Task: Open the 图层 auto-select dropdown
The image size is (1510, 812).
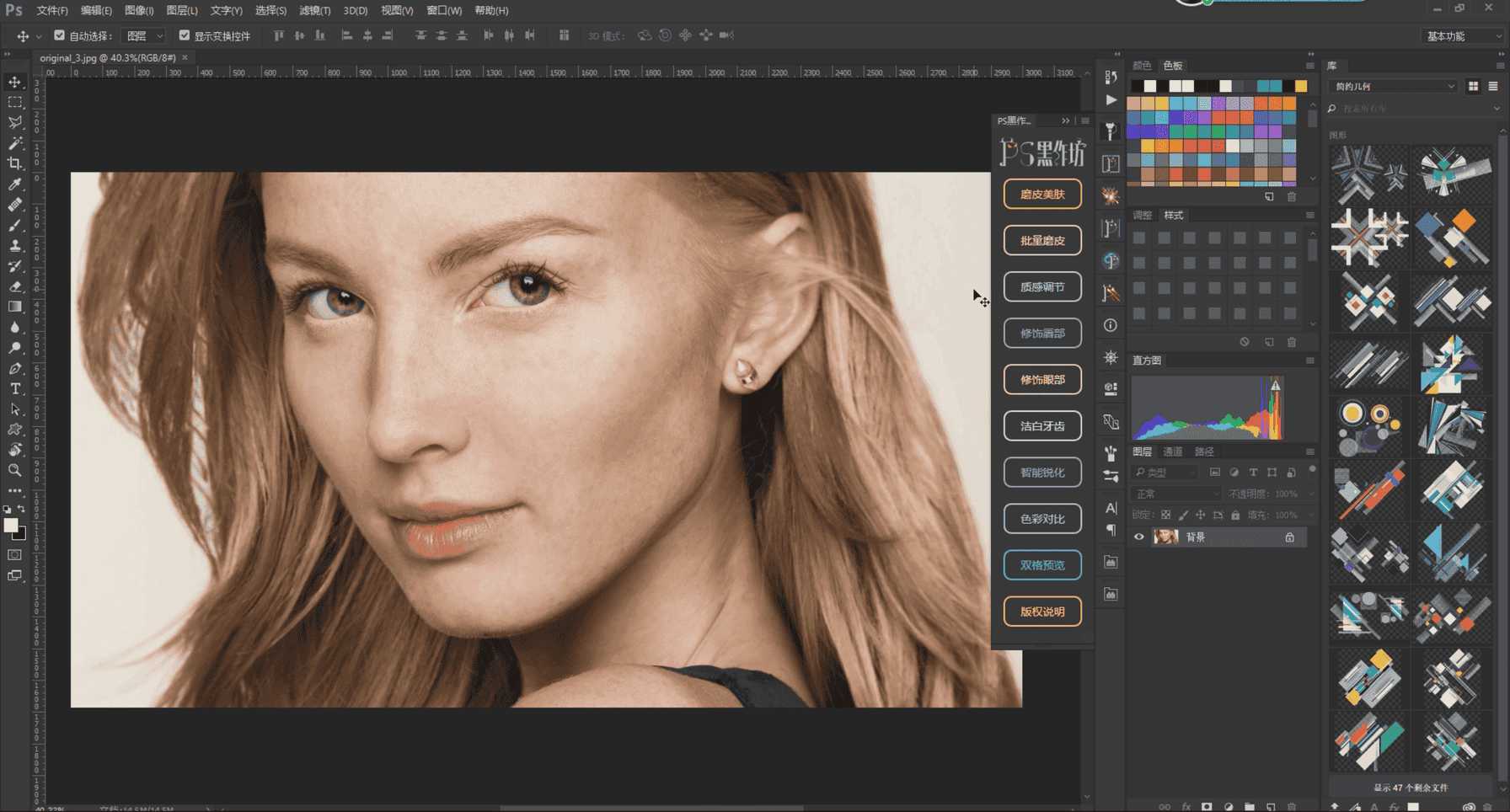Action: pos(143,35)
